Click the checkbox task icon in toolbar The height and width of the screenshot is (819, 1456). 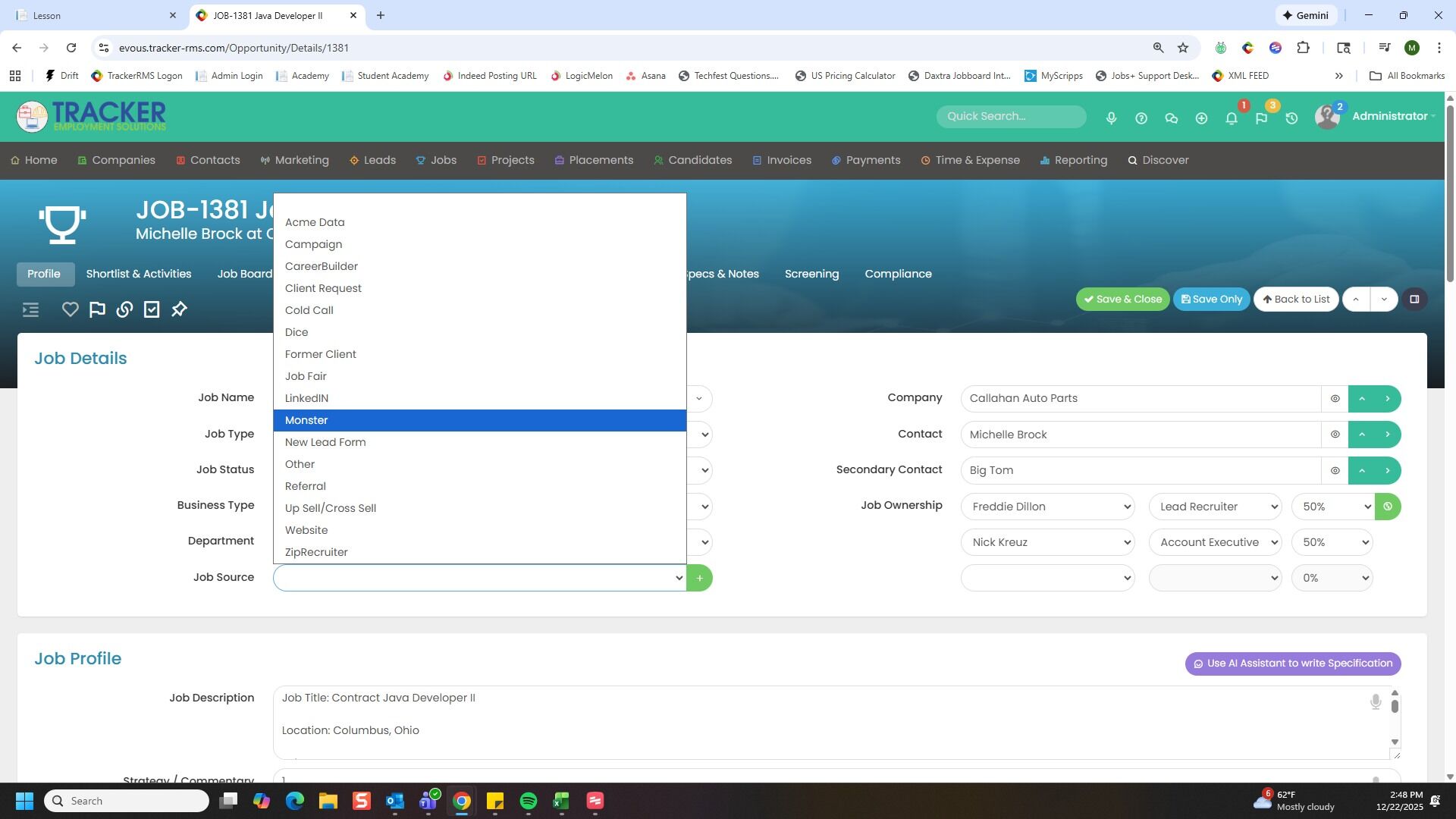(152, 309)
